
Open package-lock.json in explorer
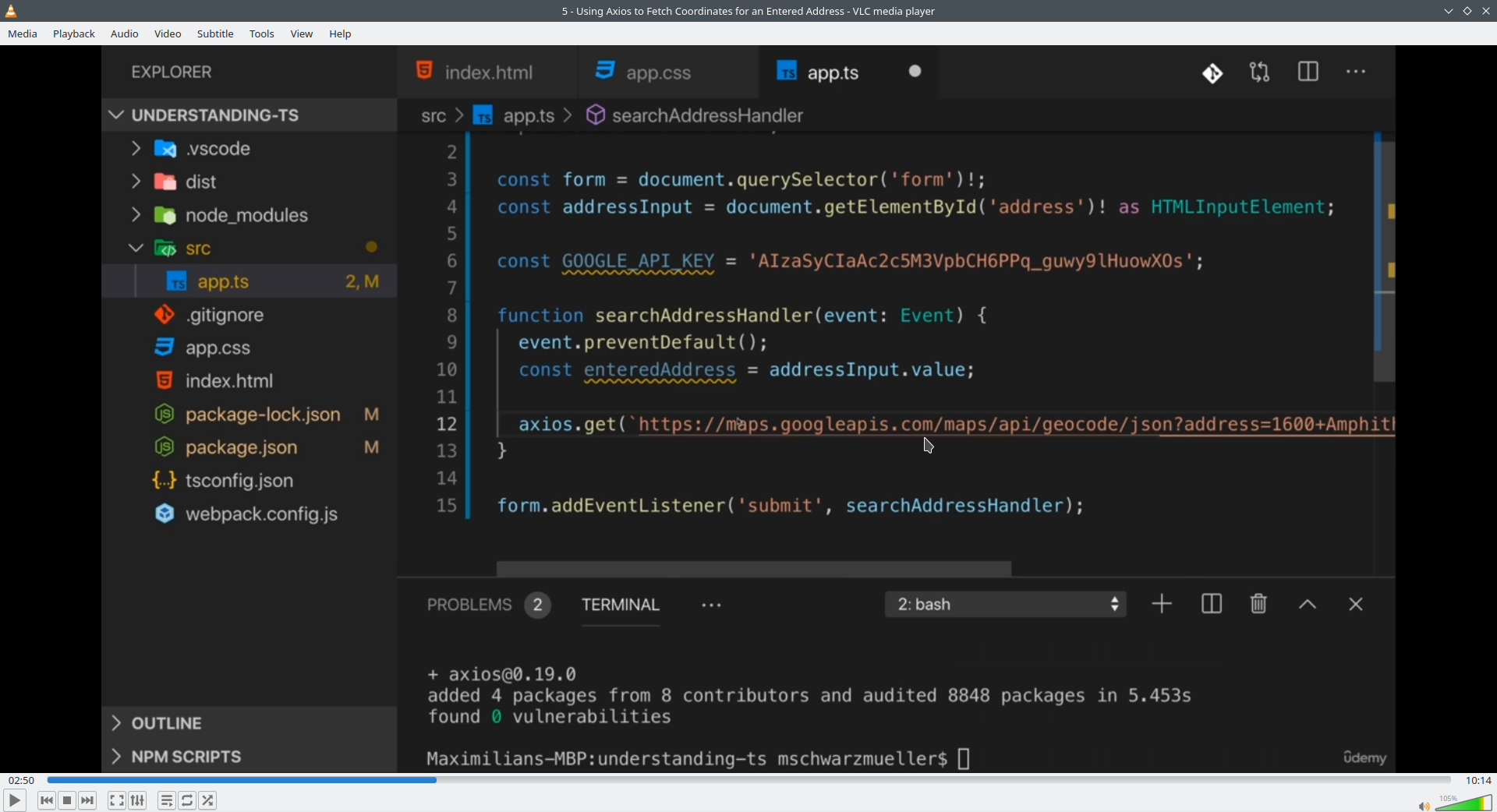249,415
